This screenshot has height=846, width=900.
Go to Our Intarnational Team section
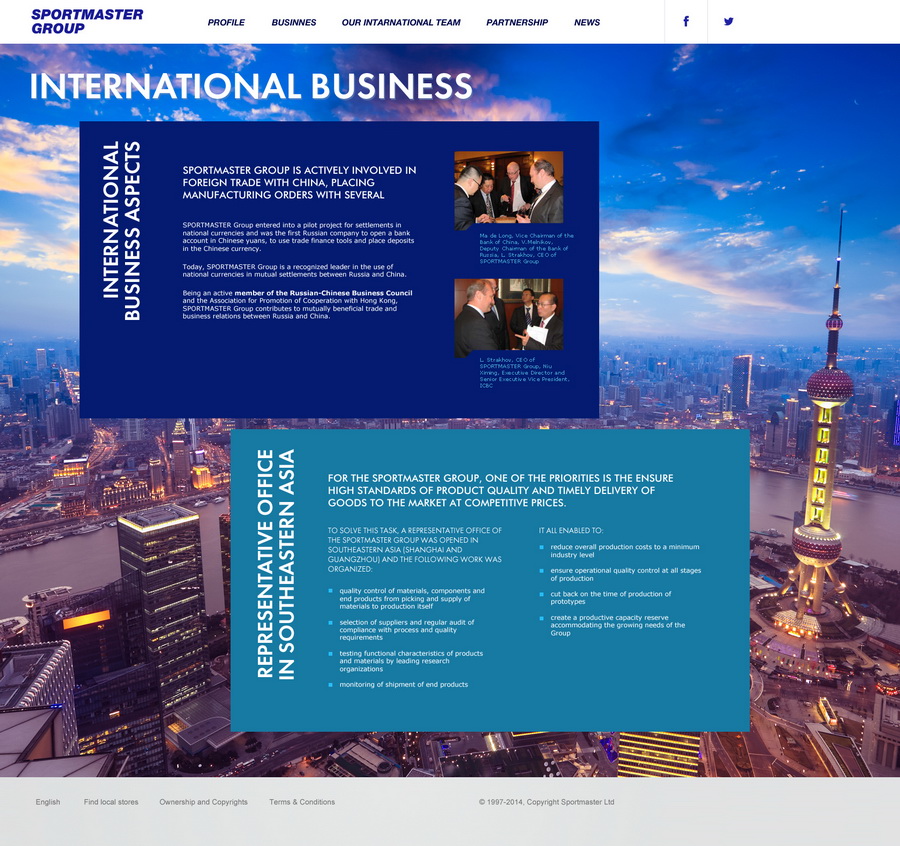(x=401, y=22)
